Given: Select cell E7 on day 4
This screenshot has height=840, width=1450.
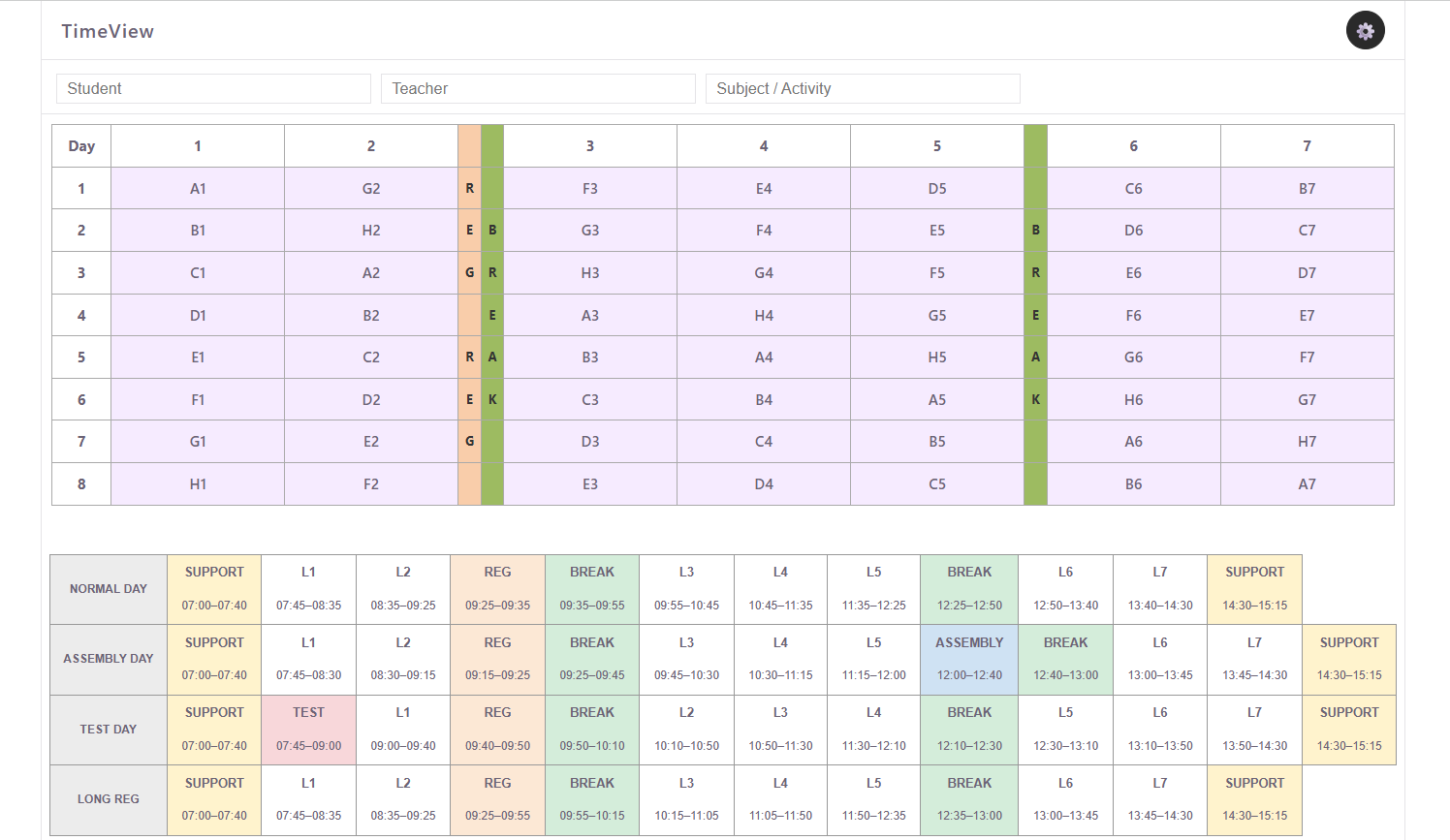Looking at the screenshot, I should tap(1308, 315).
